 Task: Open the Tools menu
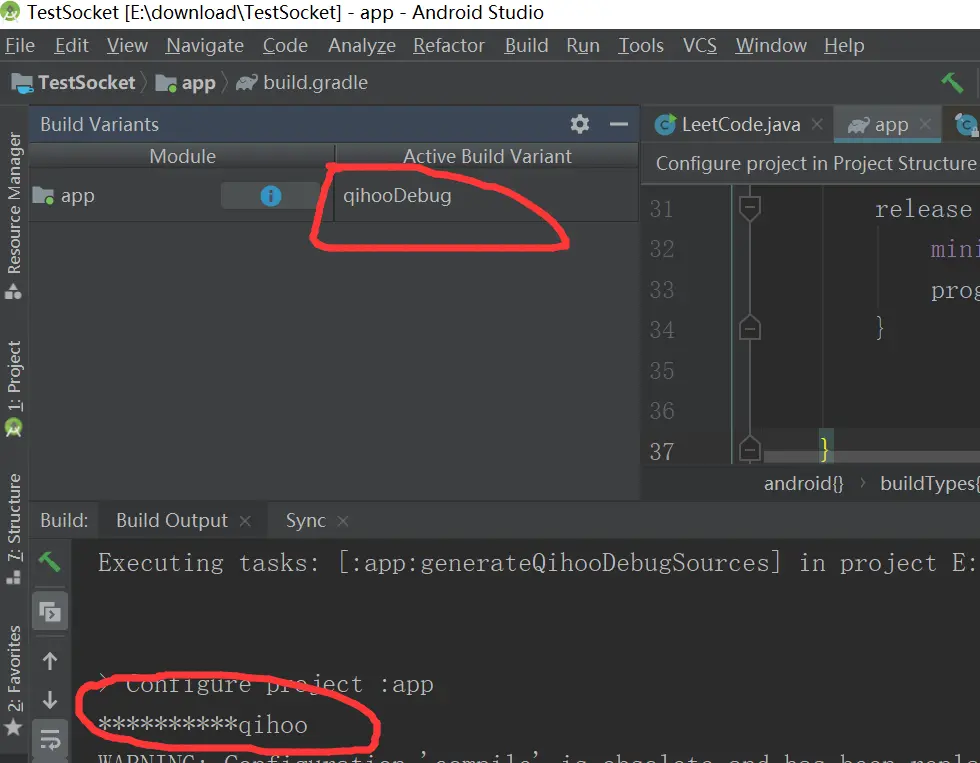pos(641,46)
